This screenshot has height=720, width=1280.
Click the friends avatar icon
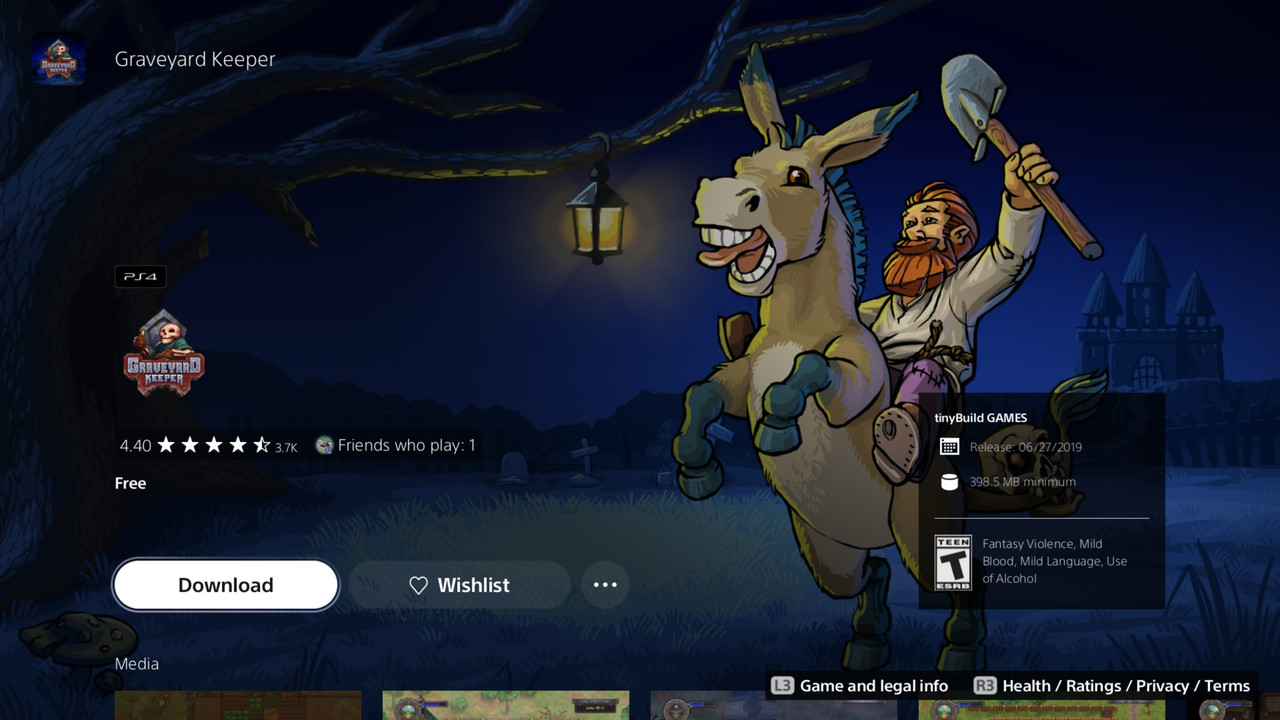(324, 445)
